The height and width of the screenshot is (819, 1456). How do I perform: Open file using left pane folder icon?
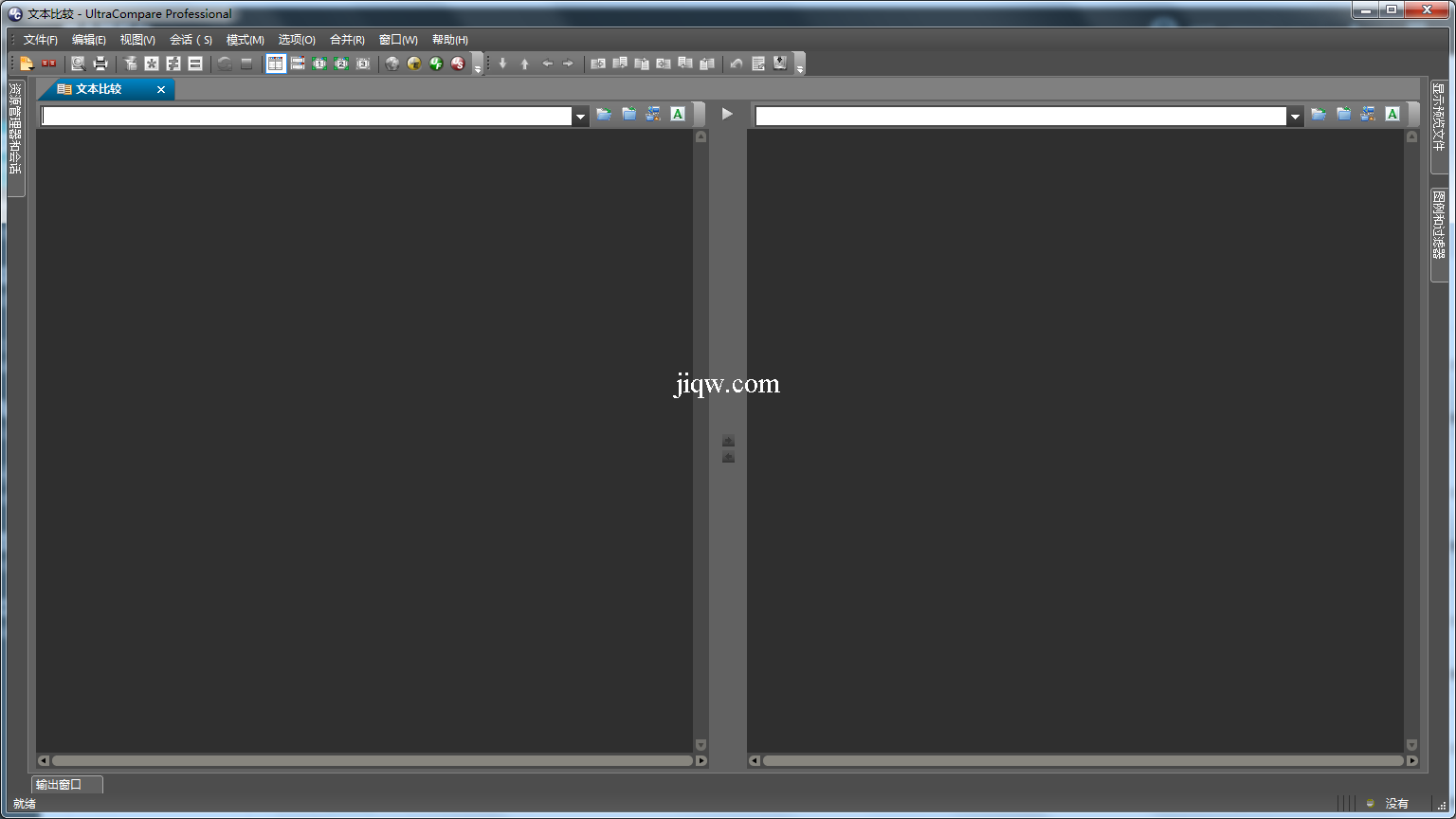tap(604, 115)
